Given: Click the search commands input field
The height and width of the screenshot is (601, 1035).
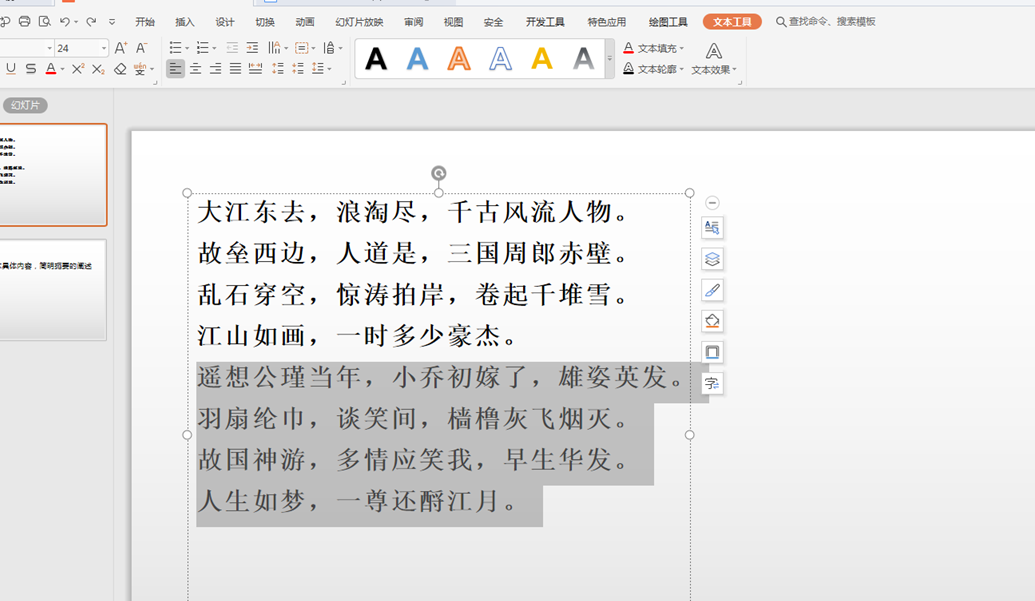Looking at the screenshot, I should click(x=832, y=22).
